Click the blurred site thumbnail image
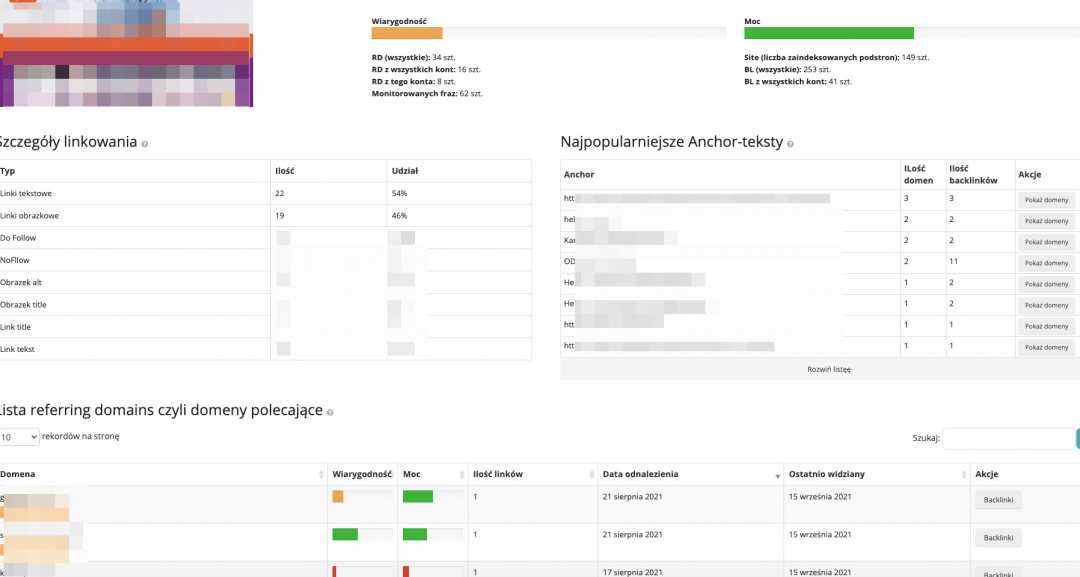Viewport: 1080px width, 577px height. [126, 53]
